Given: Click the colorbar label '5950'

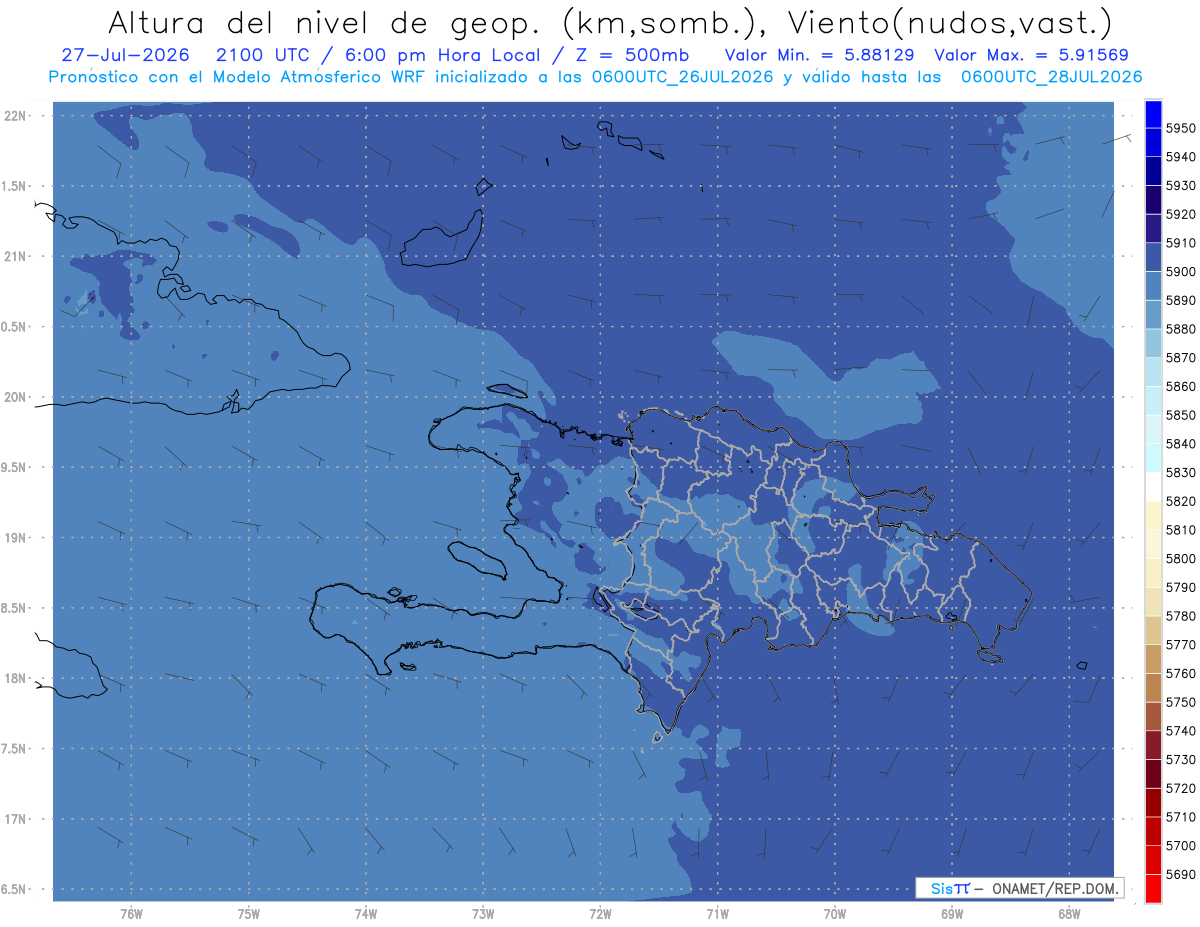Looking at the screenshot, I should (x=1181, y=128).
